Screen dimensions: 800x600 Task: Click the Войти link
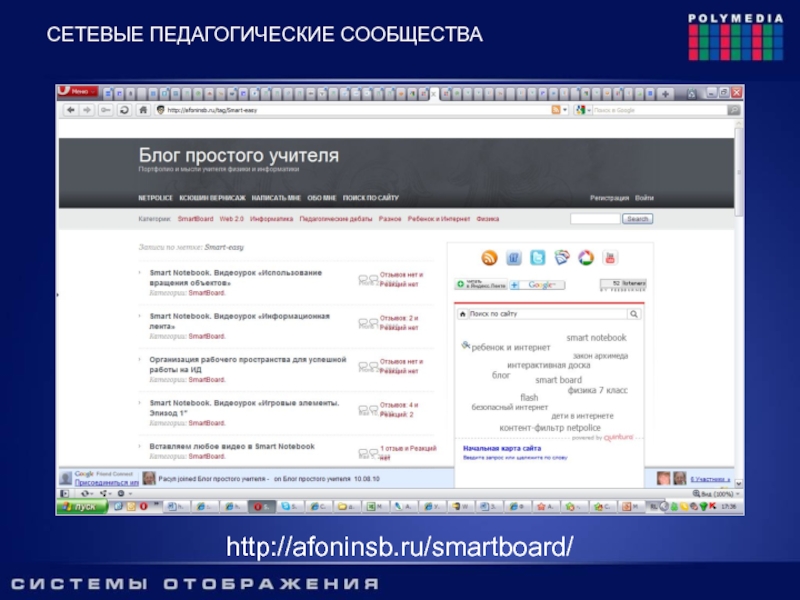(x=644, y=198)
